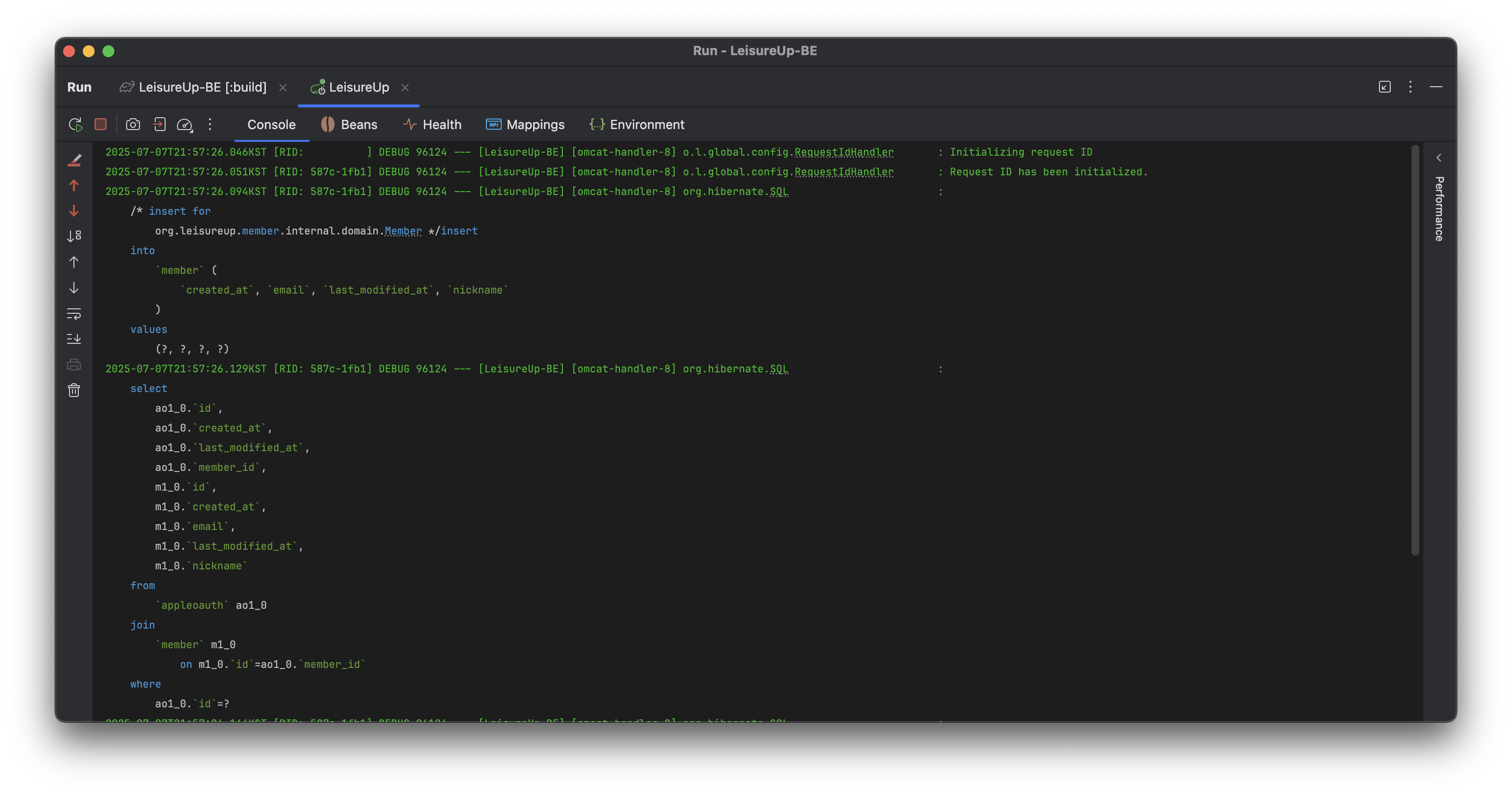Click the Attach Profiler gauge icon
1512x795 pixels.
(x=184, y=125)
